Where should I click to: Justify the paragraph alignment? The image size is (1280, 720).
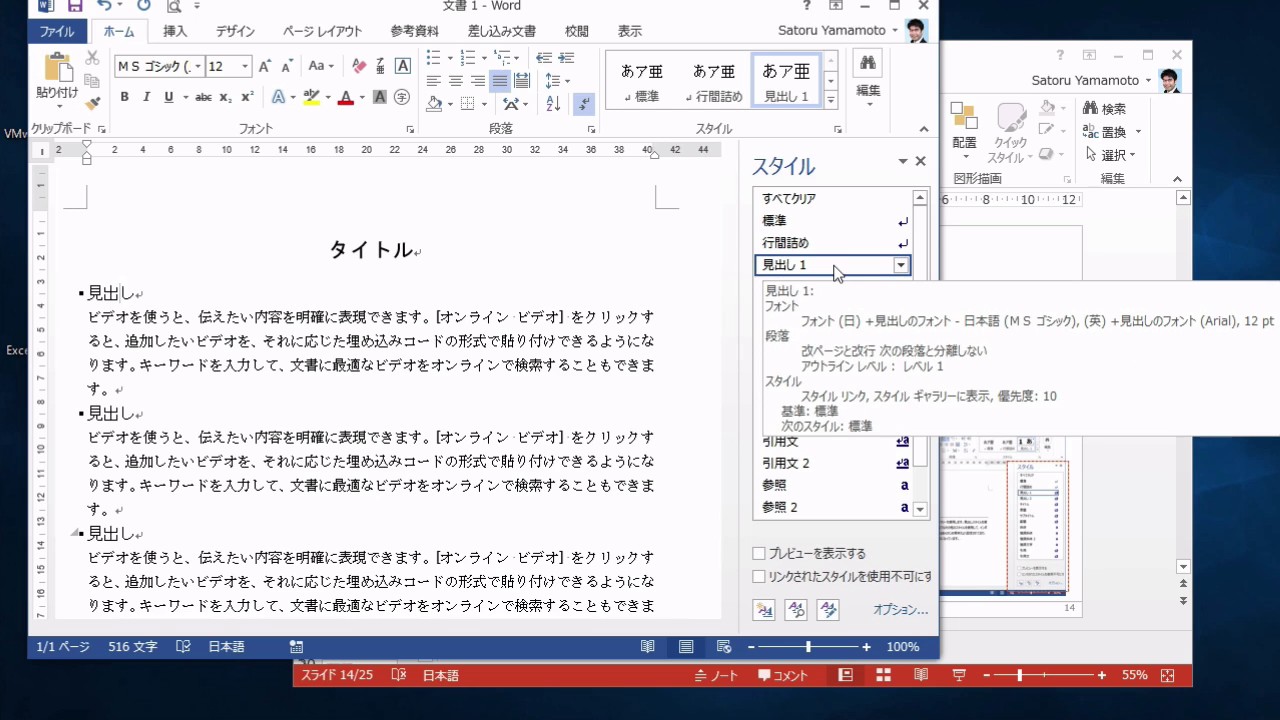point(500,81)
